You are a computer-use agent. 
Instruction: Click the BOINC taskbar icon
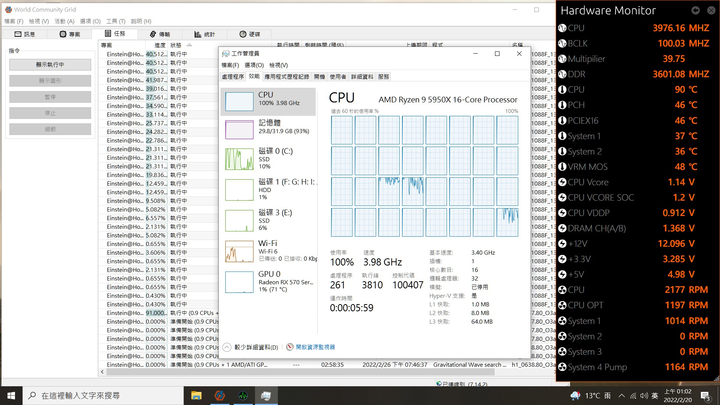(x=219, y=395)
